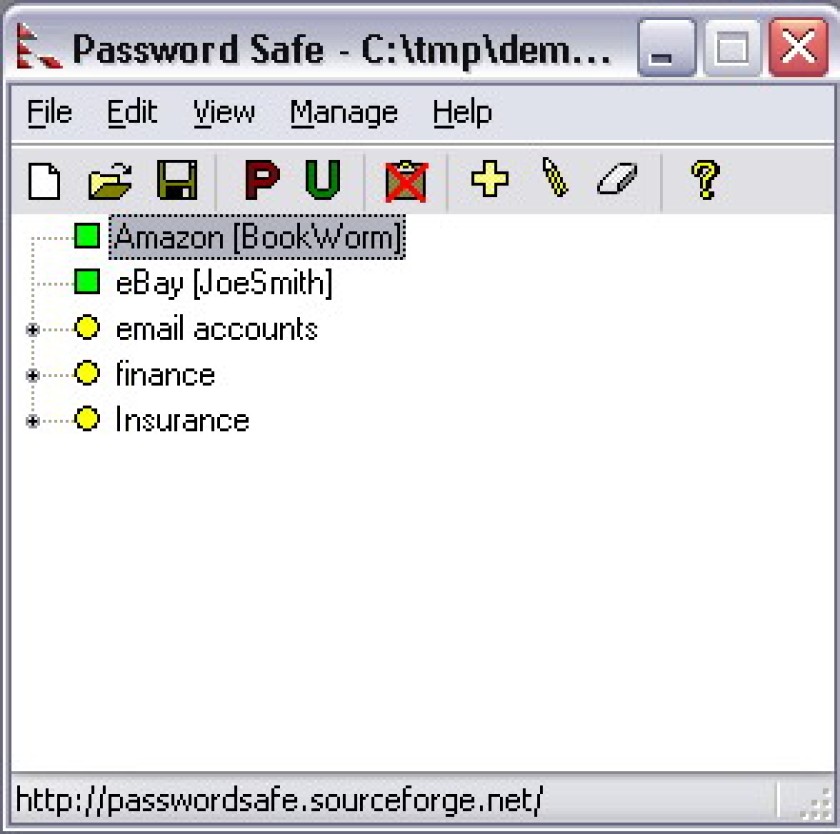Viewport: 840px width, 834px height.
Task: Select the eBay [JoeSmith] entry
Action: [224, 283]
